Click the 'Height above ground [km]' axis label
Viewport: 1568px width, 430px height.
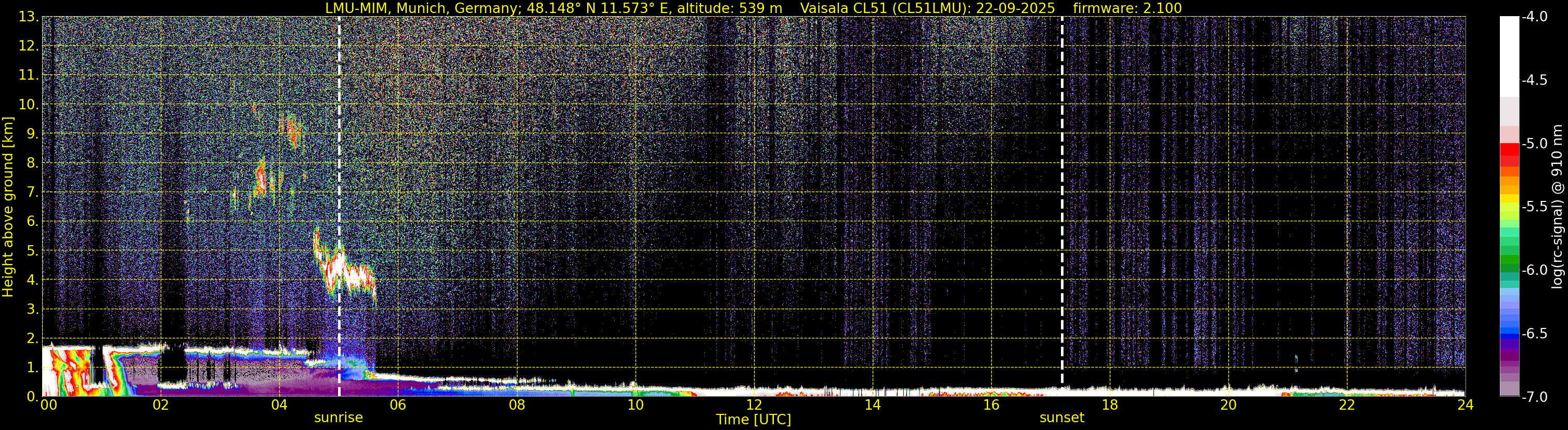pos(8,207)
